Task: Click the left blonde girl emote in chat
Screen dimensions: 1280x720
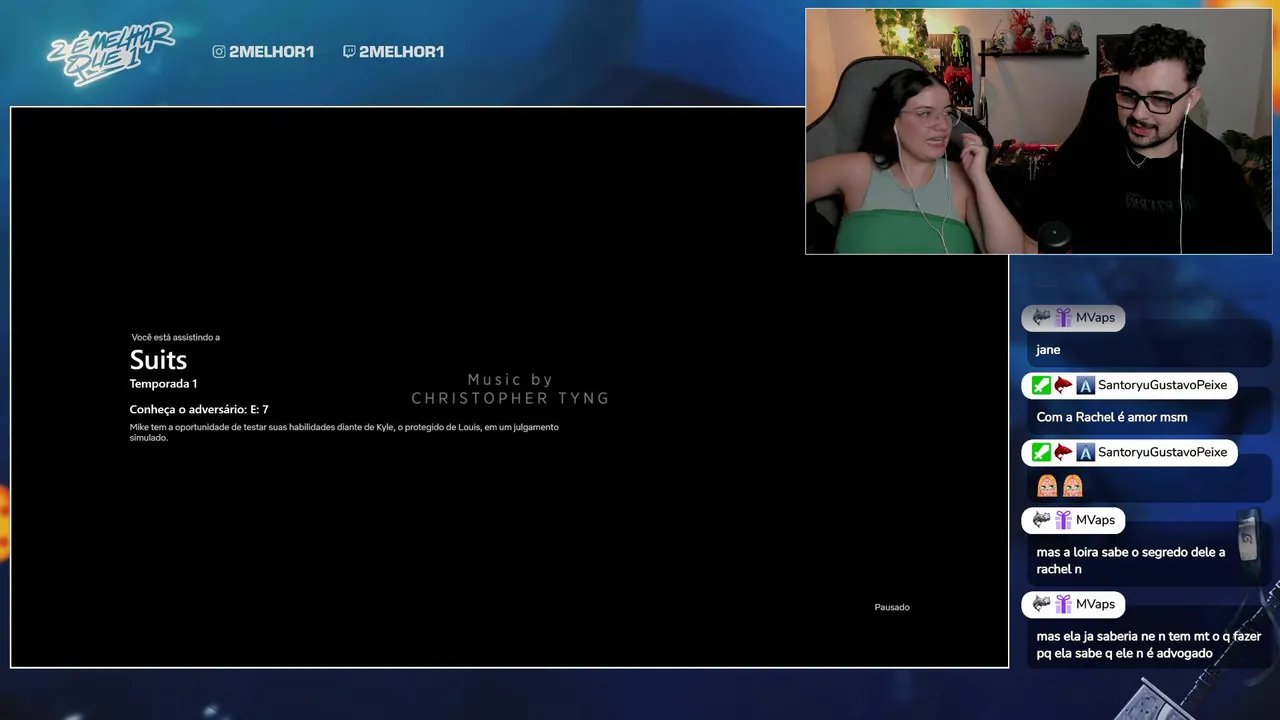Action: pyautogui.click(x=1047, y=486)
